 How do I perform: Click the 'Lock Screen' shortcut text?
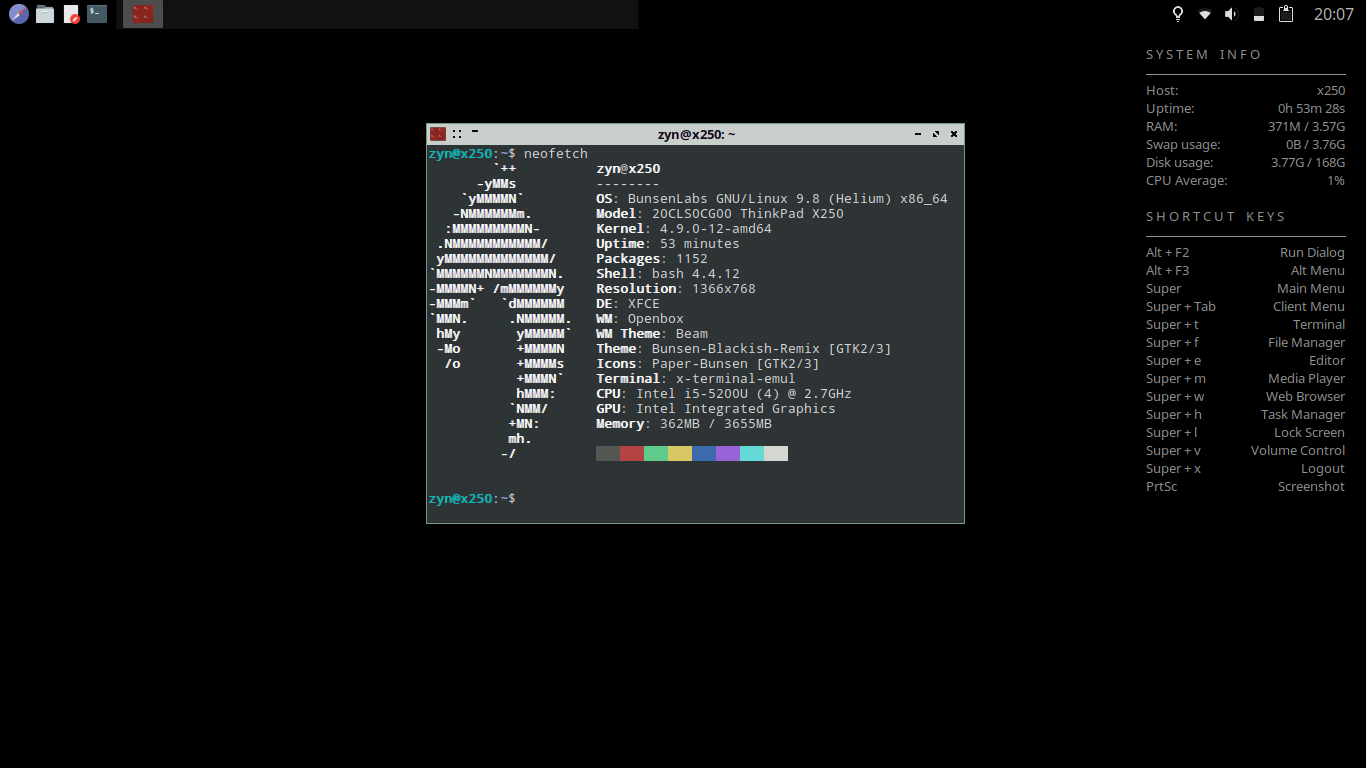pos(1309,433)
